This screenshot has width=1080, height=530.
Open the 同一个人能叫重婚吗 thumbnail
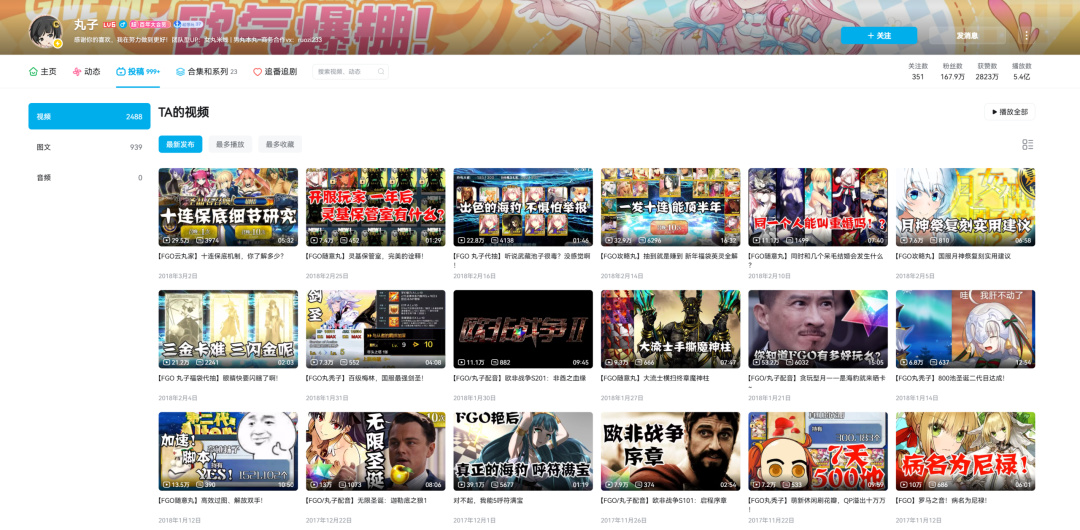coord(818,207)
